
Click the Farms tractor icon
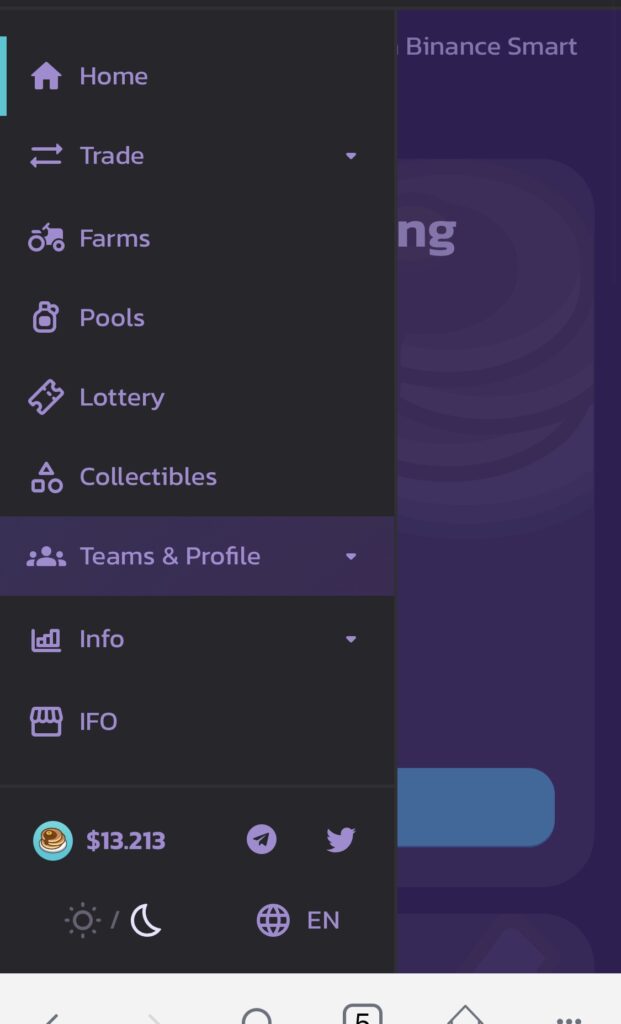point(46,238)
